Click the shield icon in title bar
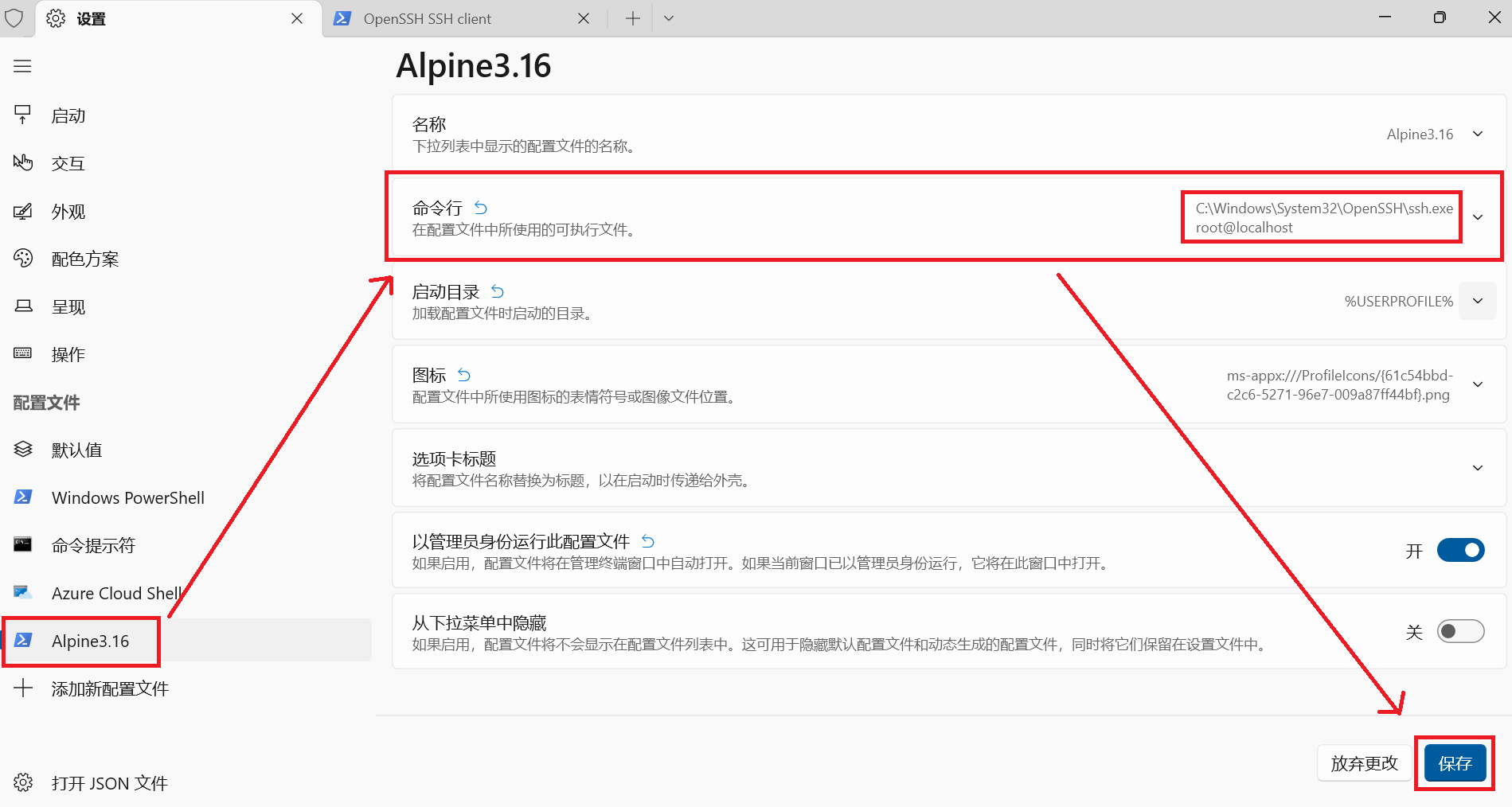The image size is (1512, 807). click(x=14, y=18)
